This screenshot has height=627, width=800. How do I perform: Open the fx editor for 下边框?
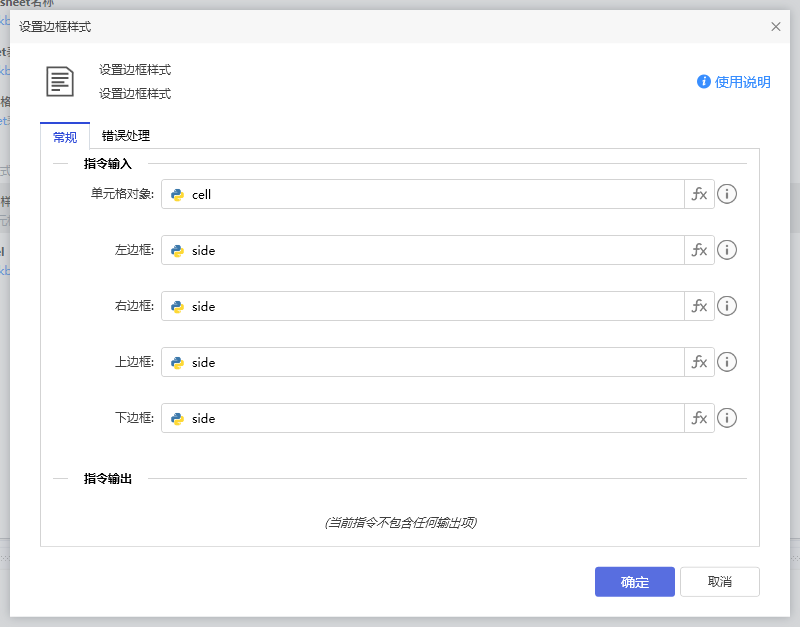[699, 418]
